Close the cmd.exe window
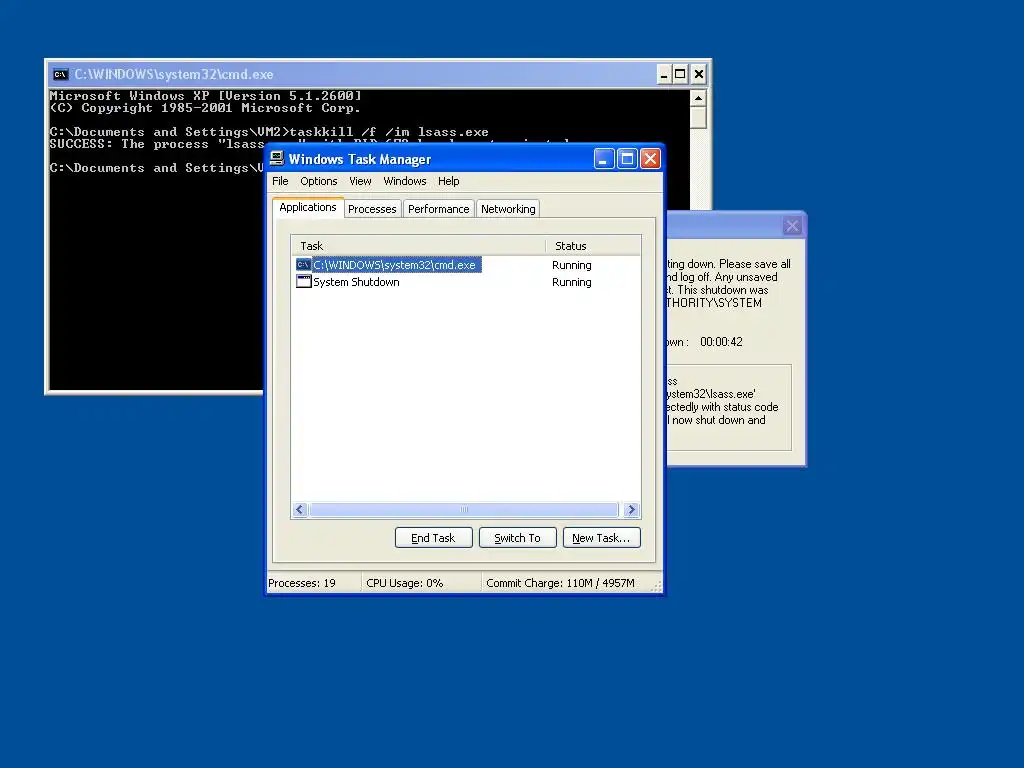 click(x=698, y=74)
